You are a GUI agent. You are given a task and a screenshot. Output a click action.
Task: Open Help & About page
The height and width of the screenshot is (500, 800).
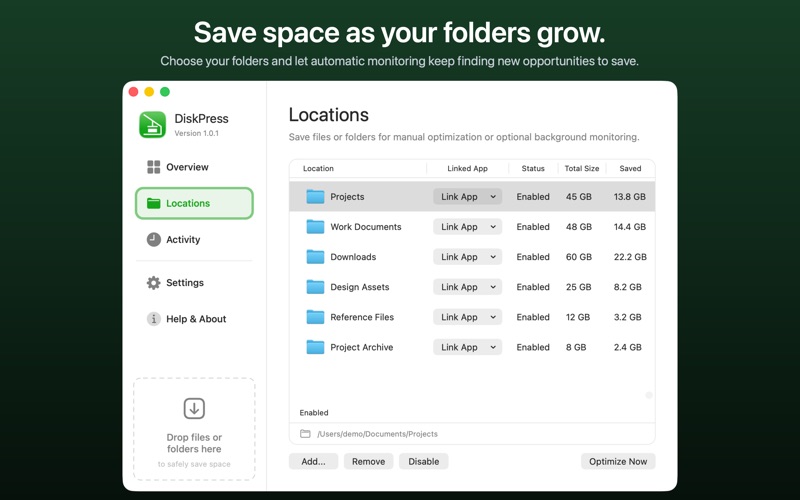pos(194,319)
